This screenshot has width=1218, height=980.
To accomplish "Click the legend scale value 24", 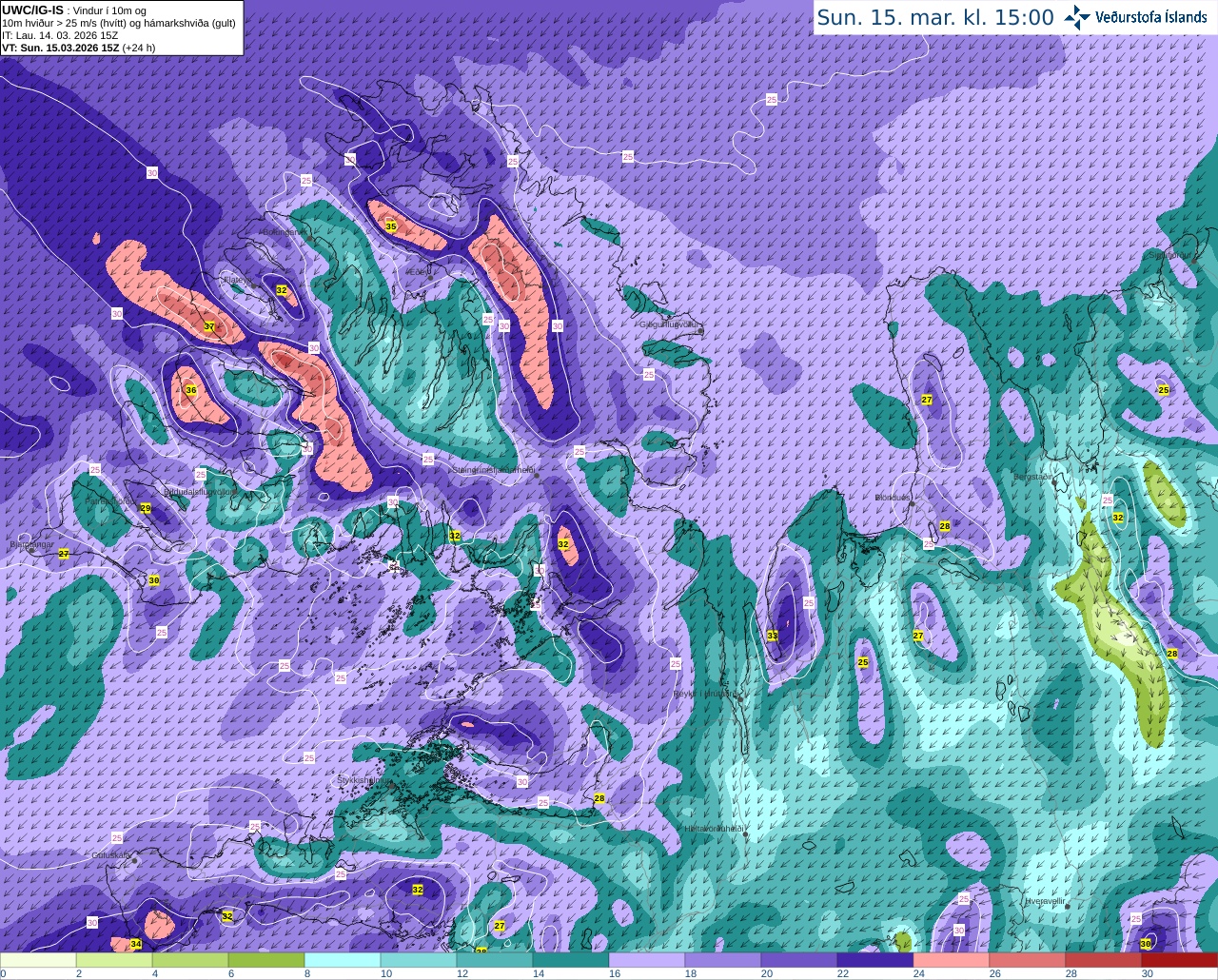I will (918, 973).
